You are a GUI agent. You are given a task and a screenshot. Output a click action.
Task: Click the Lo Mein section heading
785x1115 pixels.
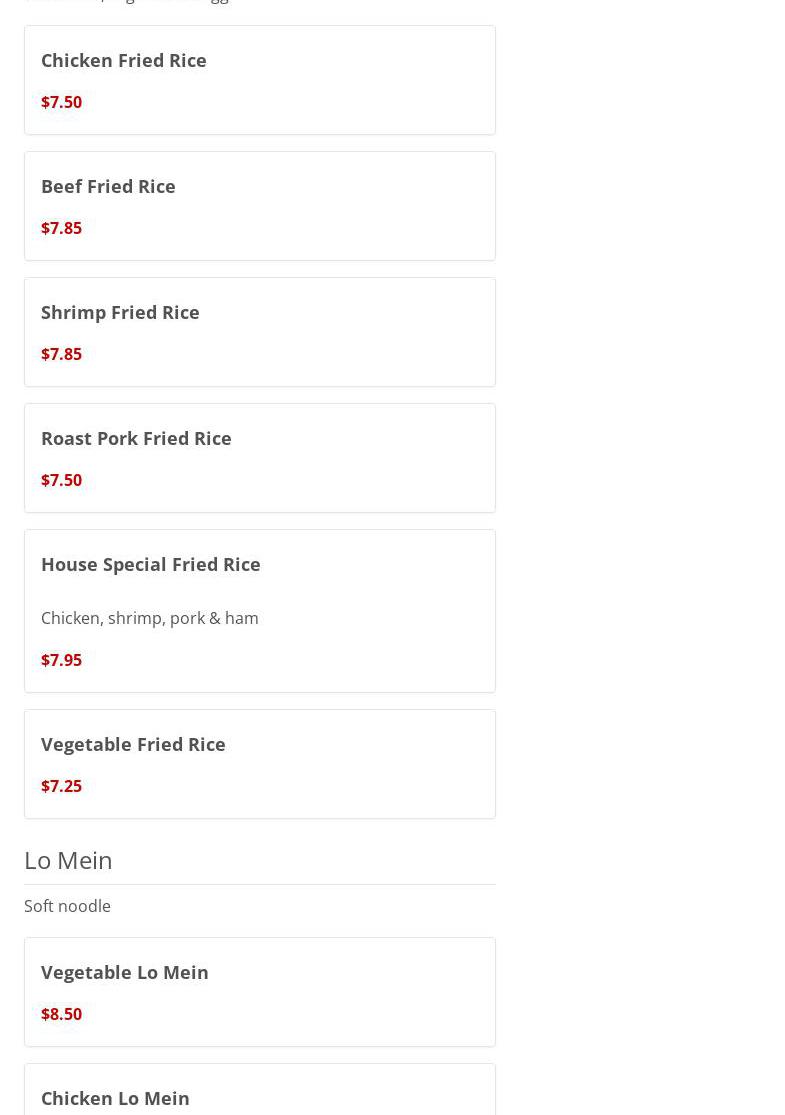point(68,860)
